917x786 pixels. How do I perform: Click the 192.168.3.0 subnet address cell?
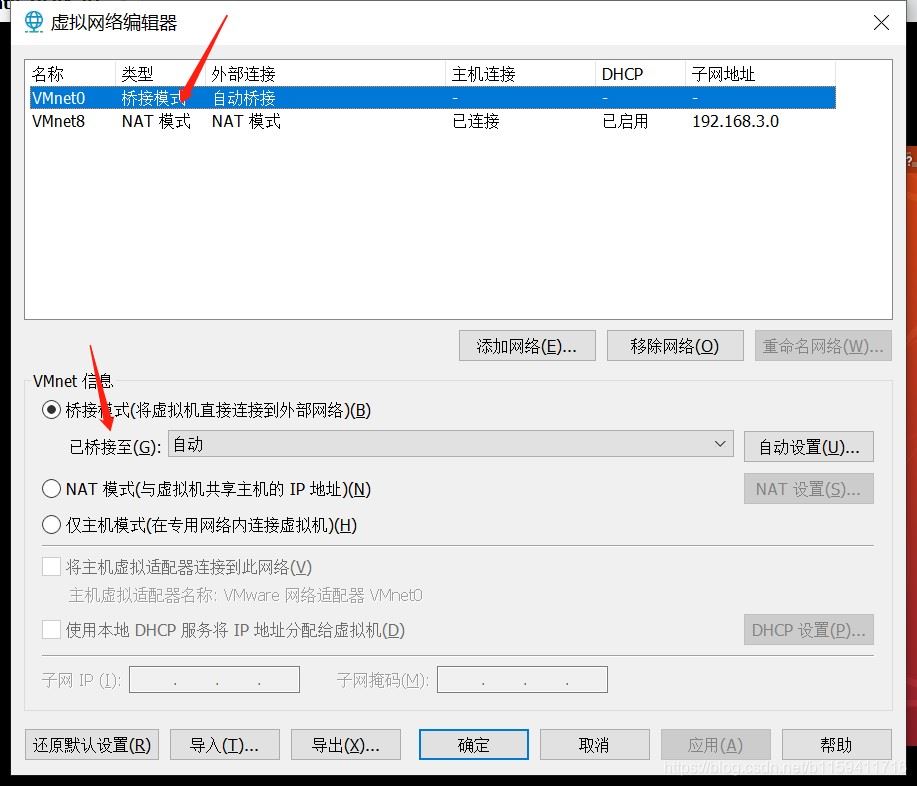[735, 121]
